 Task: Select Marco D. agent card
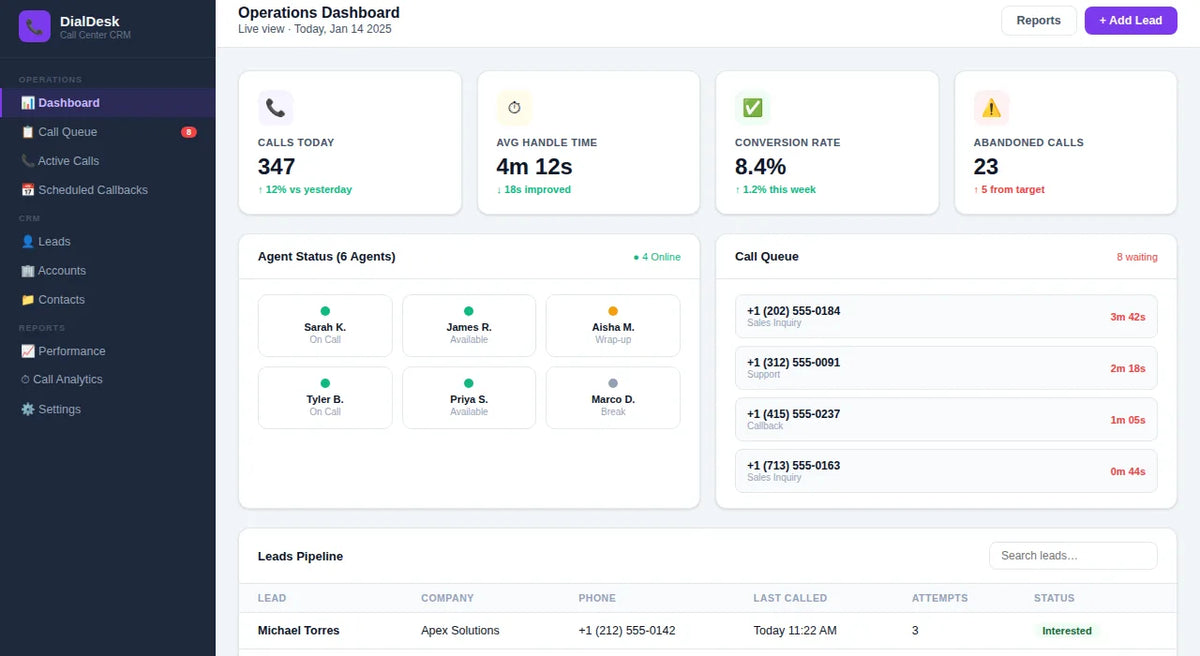coord(613,398)
